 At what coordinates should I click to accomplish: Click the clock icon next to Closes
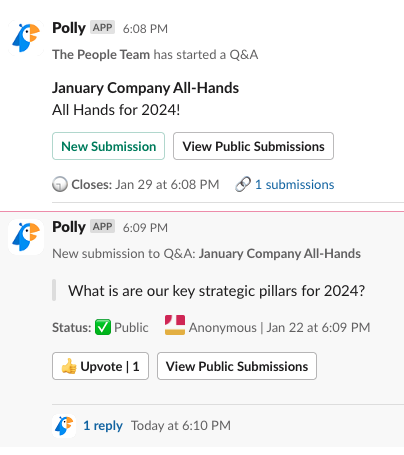tap(60, 184)
